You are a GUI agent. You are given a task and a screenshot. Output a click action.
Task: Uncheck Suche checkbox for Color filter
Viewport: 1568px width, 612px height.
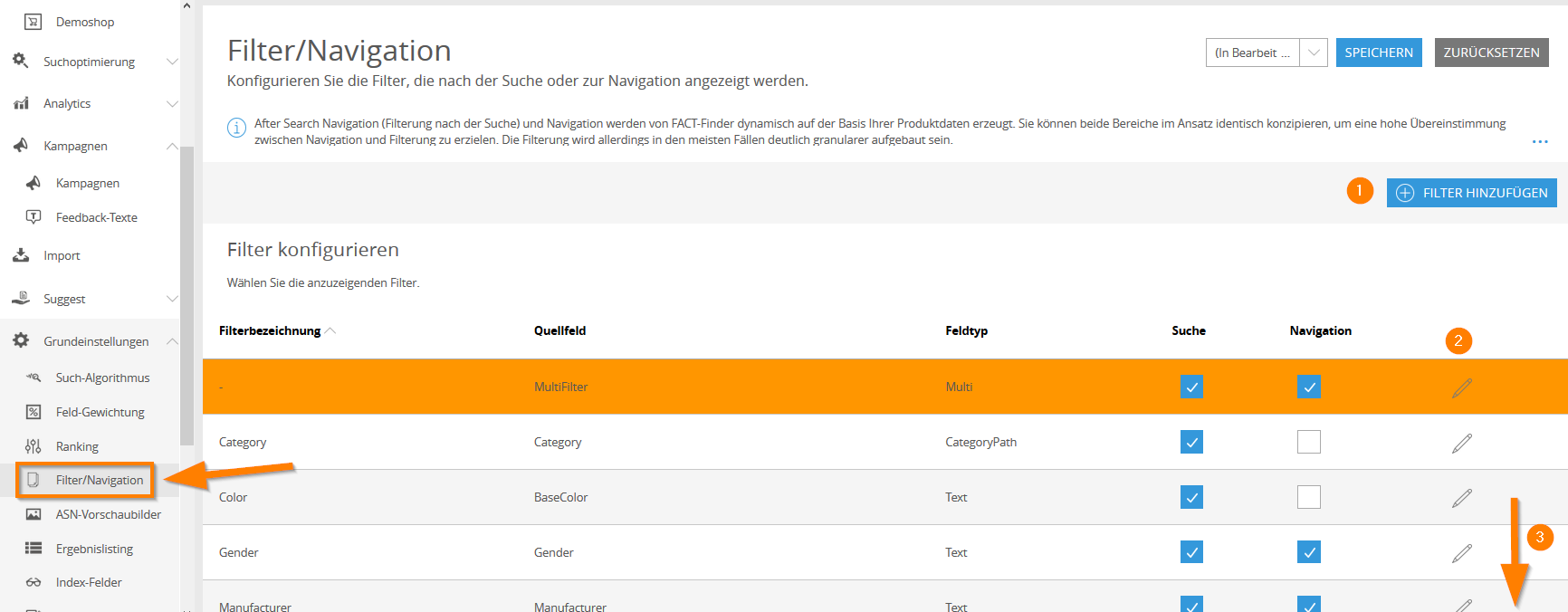pyautogui.click(x=1192, y=497)
